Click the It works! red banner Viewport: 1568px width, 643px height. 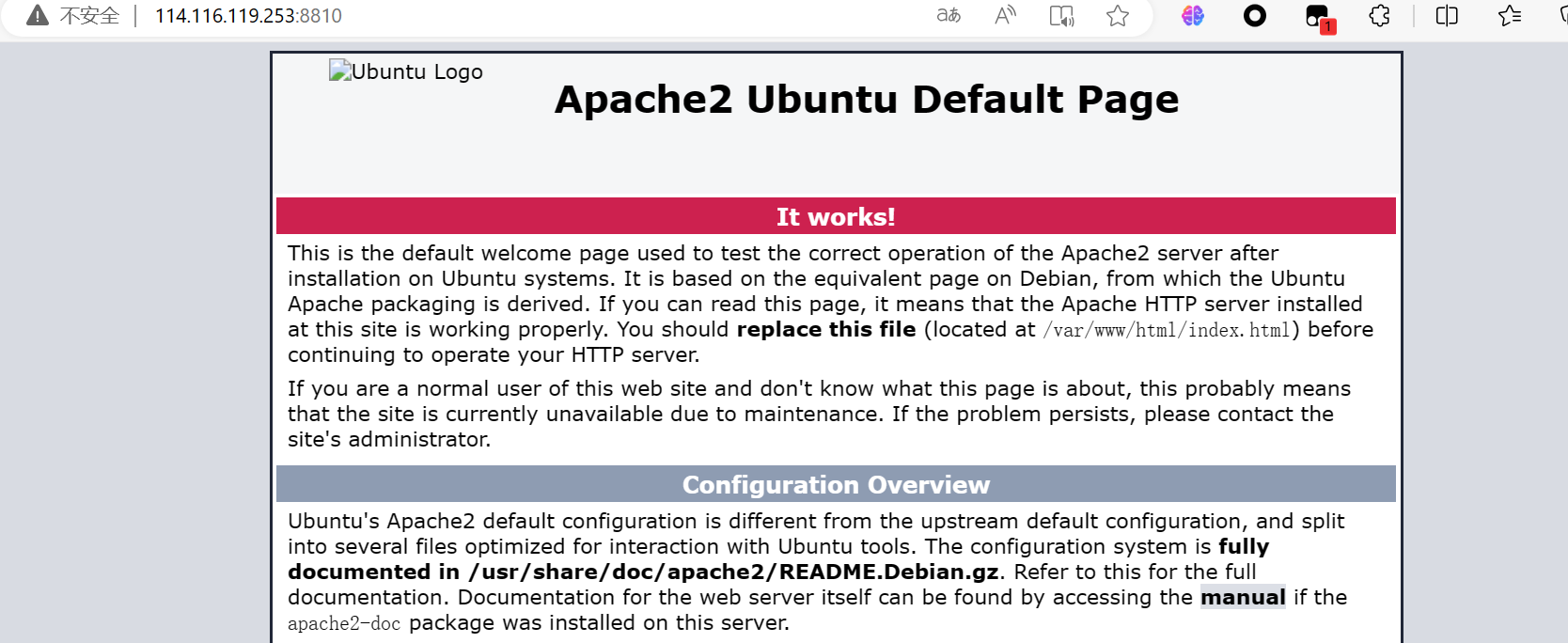pos(836,216)
